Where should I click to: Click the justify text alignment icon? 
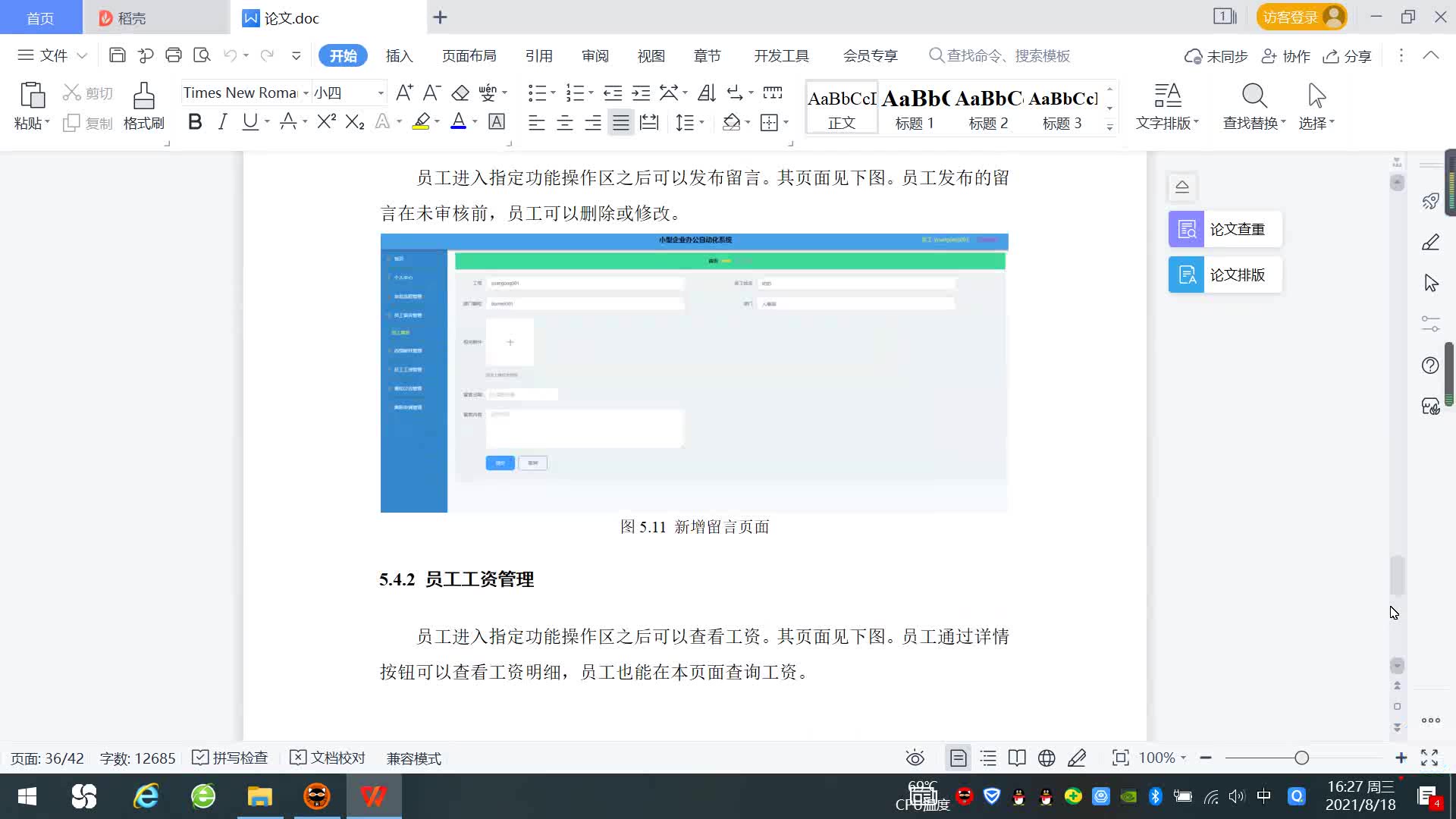[621, 122]
